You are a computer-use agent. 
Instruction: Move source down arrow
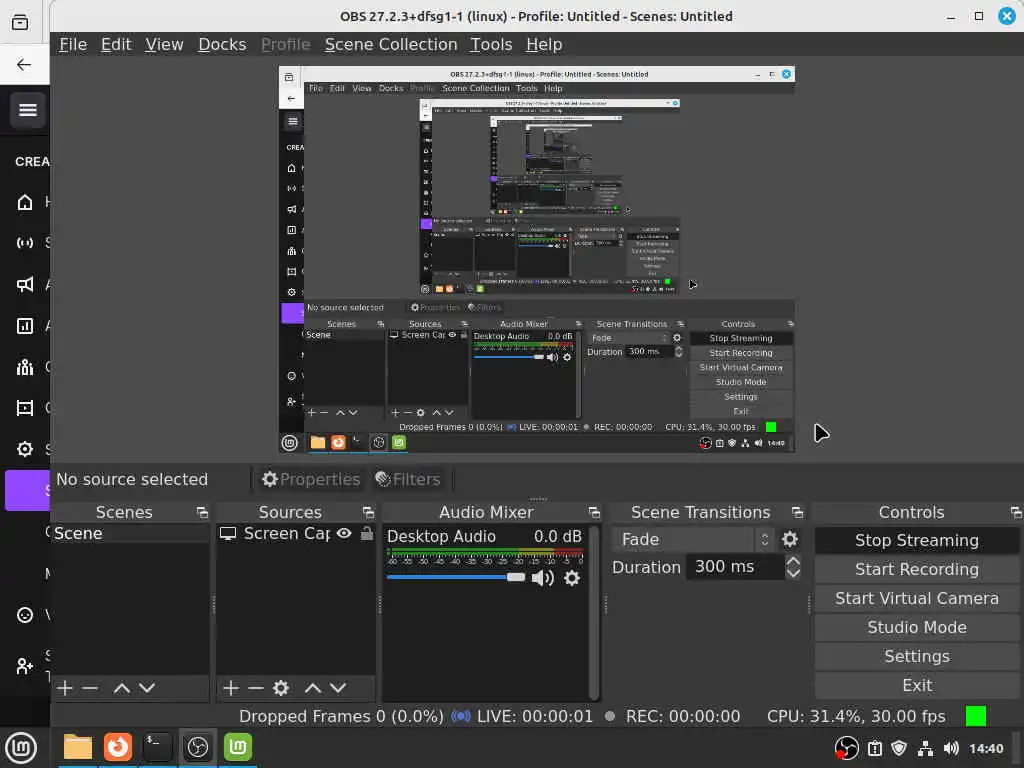[x=338, y=688]
